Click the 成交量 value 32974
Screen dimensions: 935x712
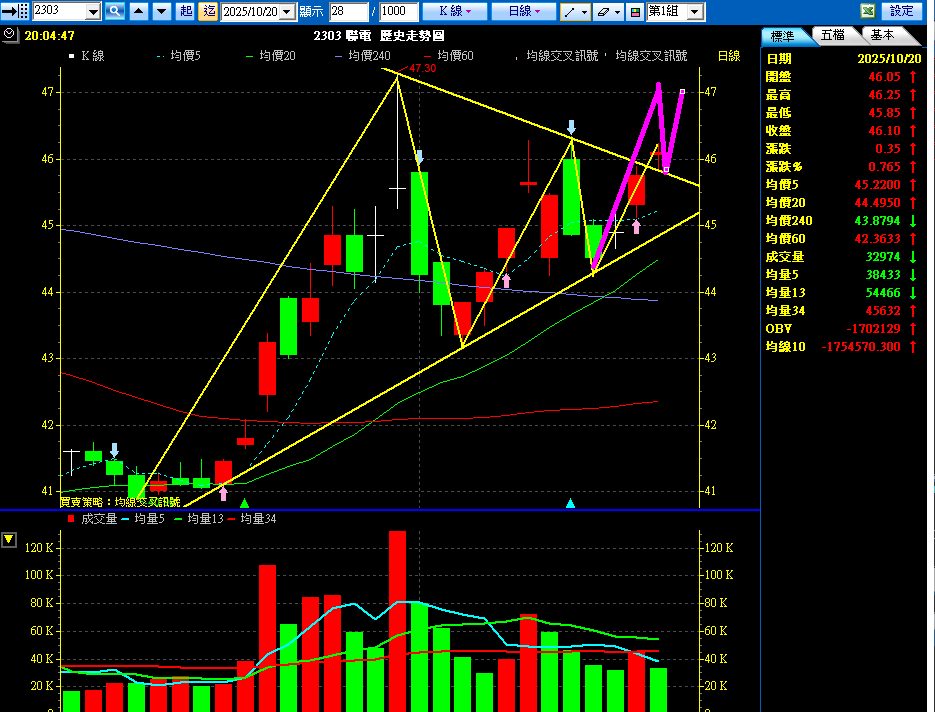(883, 257)
